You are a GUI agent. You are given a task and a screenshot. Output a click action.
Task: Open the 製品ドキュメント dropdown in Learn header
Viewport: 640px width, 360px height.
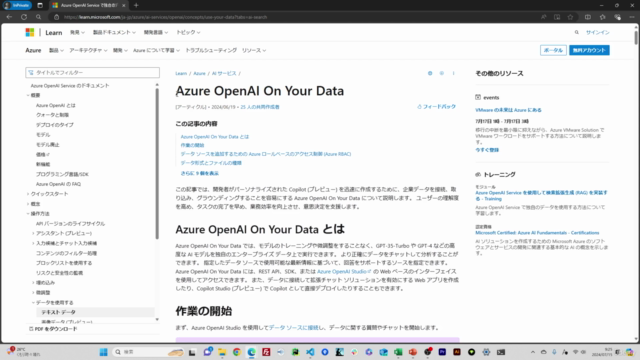pos(114,32)
